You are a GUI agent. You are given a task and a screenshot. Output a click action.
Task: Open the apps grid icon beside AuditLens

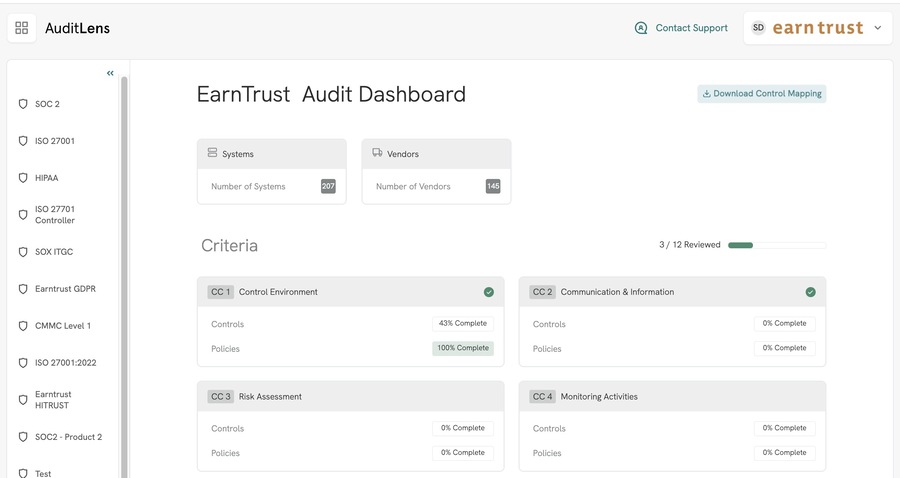(22, 28)
